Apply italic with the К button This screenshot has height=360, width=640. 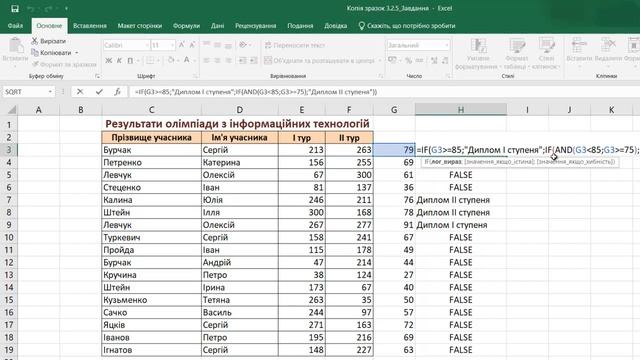click(119, 60)
